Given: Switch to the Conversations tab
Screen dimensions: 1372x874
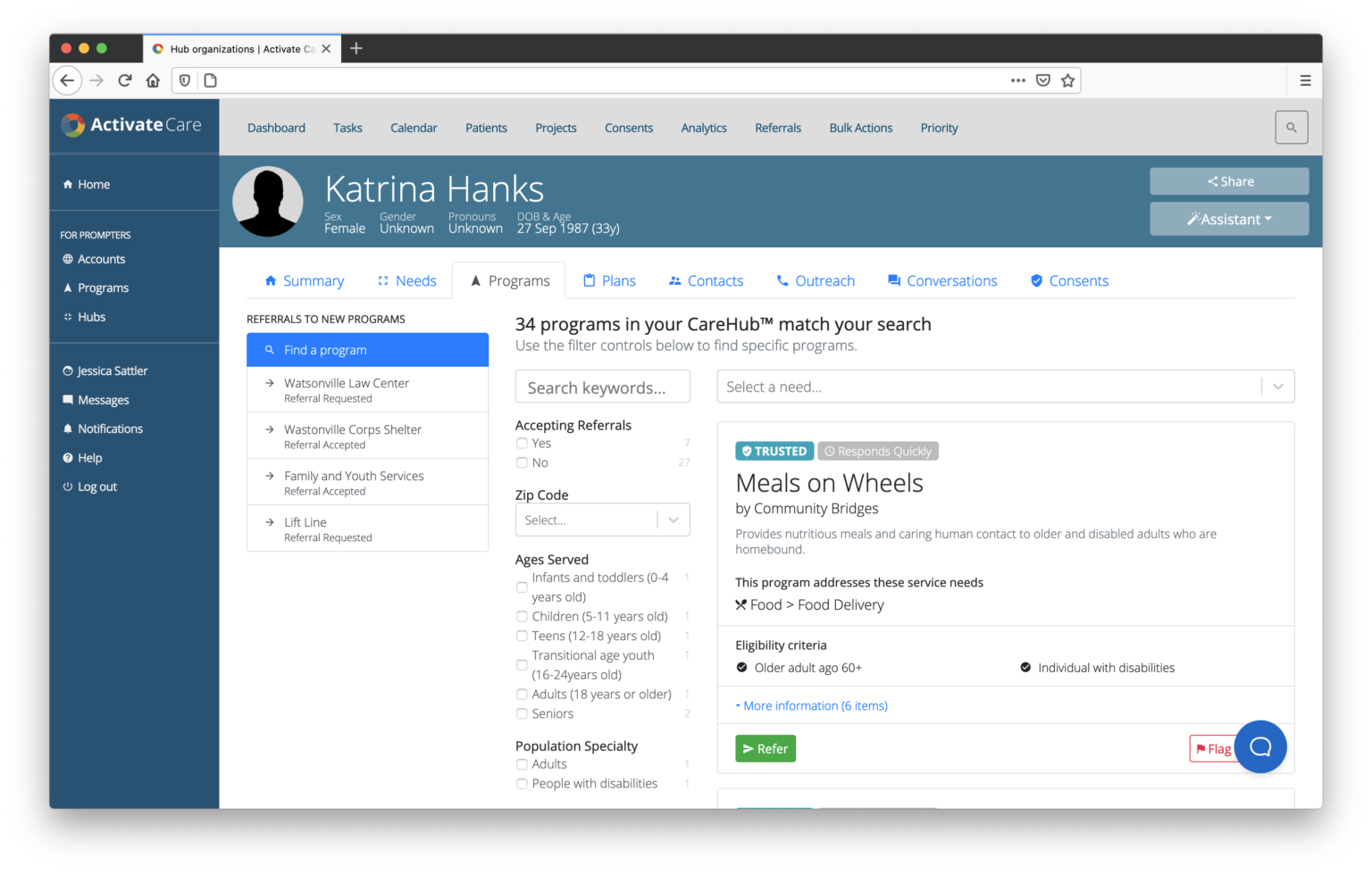Looking at the screenshot, I should click(x=942, y=281).
